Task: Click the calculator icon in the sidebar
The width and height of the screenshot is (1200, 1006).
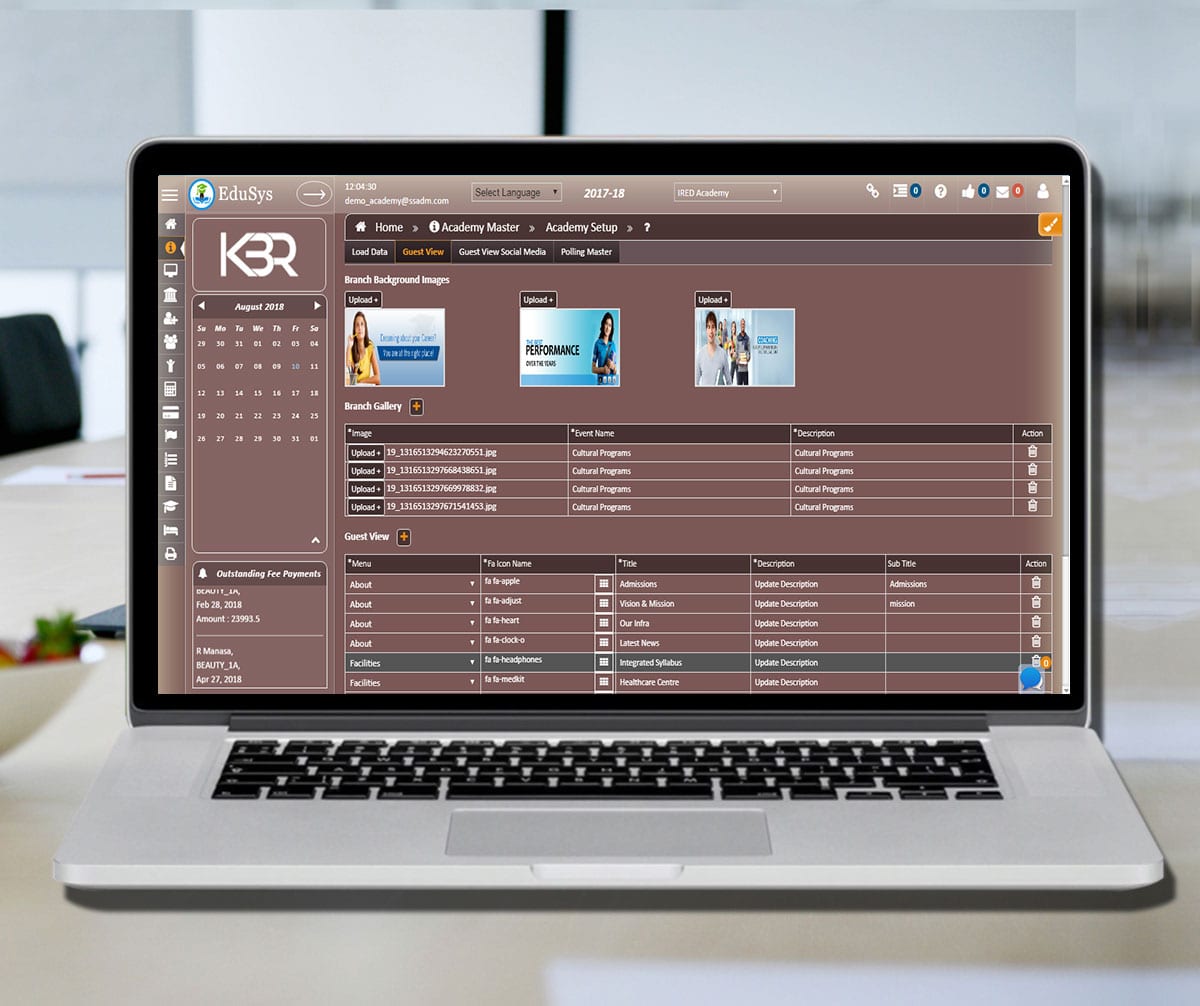Action: click(x=170, y=389)
